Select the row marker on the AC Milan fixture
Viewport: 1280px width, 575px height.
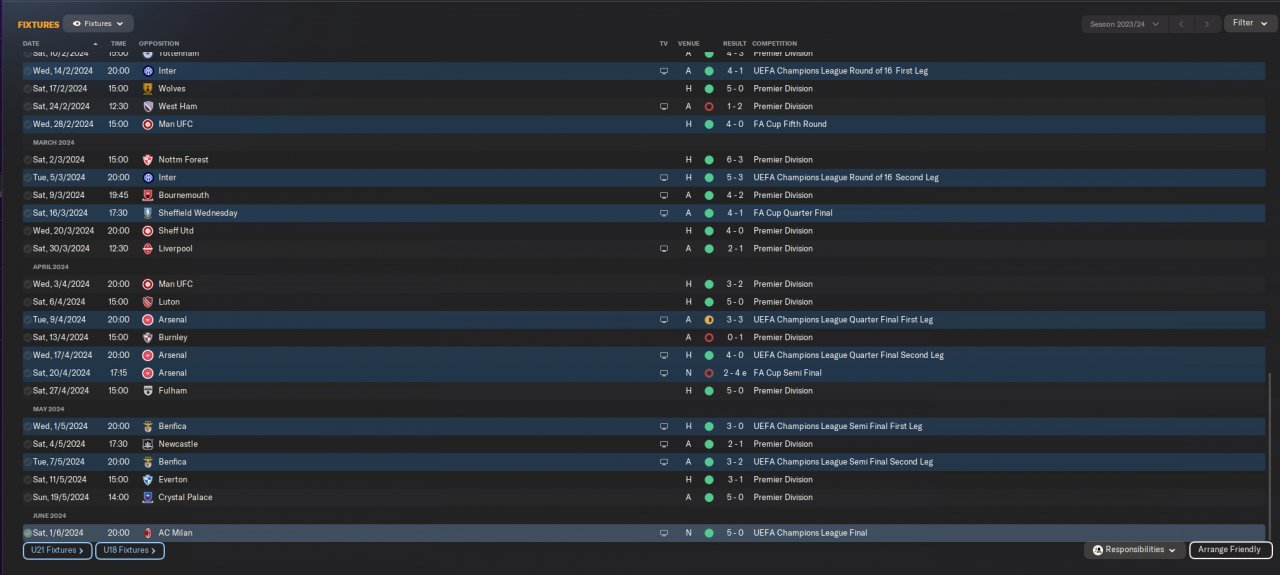point(28,533)
